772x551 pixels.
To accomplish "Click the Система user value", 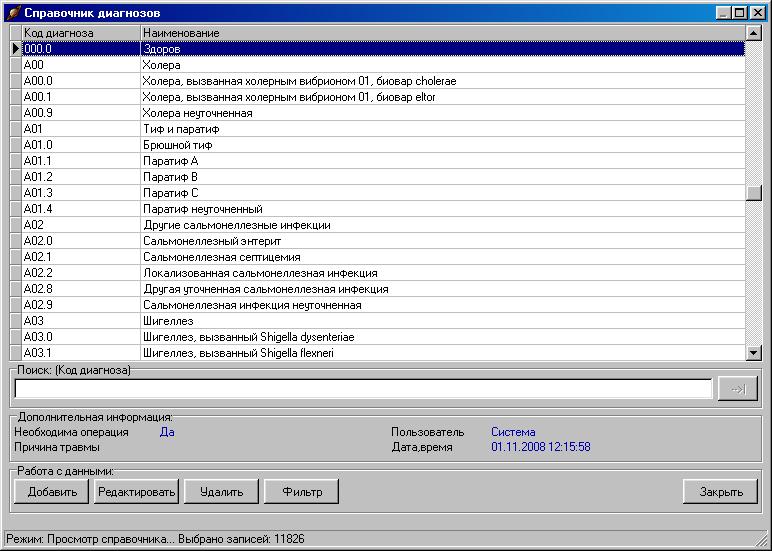I will [x=513, y=432].
